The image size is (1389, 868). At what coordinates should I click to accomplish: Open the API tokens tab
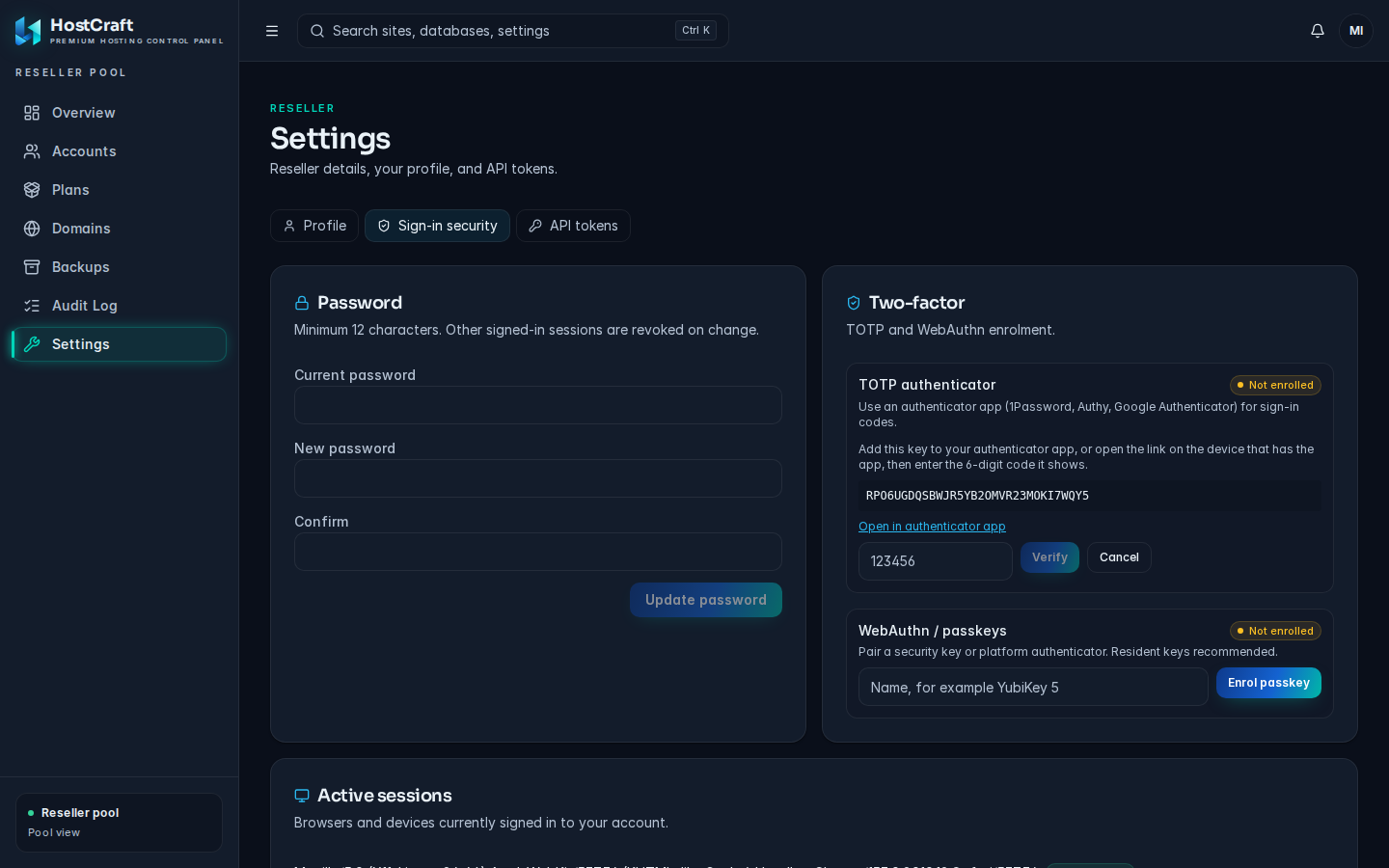point(573,226)
